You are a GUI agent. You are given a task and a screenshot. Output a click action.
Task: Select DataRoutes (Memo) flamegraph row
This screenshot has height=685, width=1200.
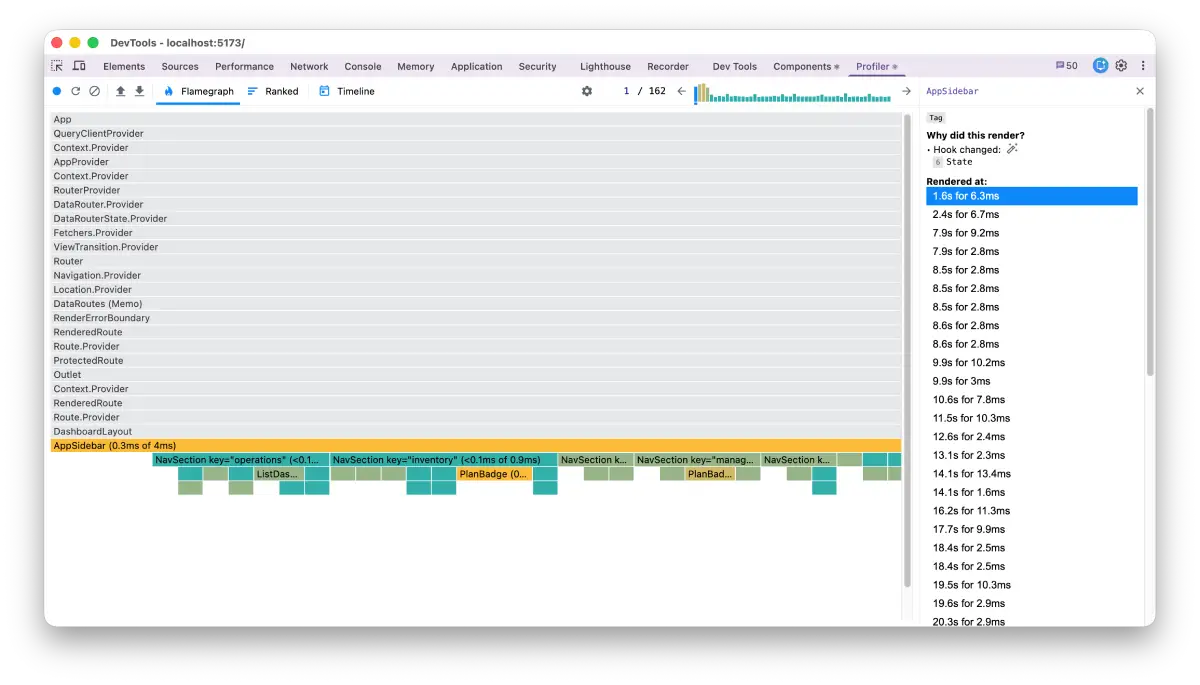tap(476, 304)
